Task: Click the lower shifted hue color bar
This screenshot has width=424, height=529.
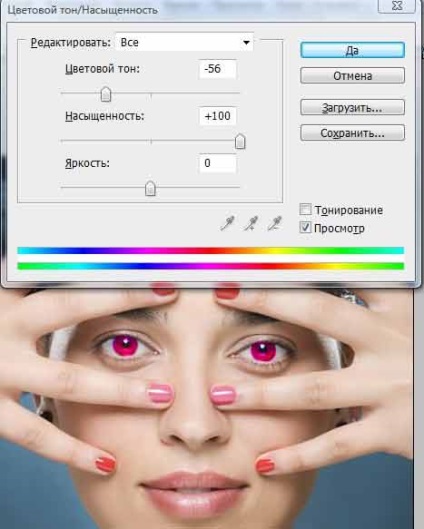Action: [210, 266]
